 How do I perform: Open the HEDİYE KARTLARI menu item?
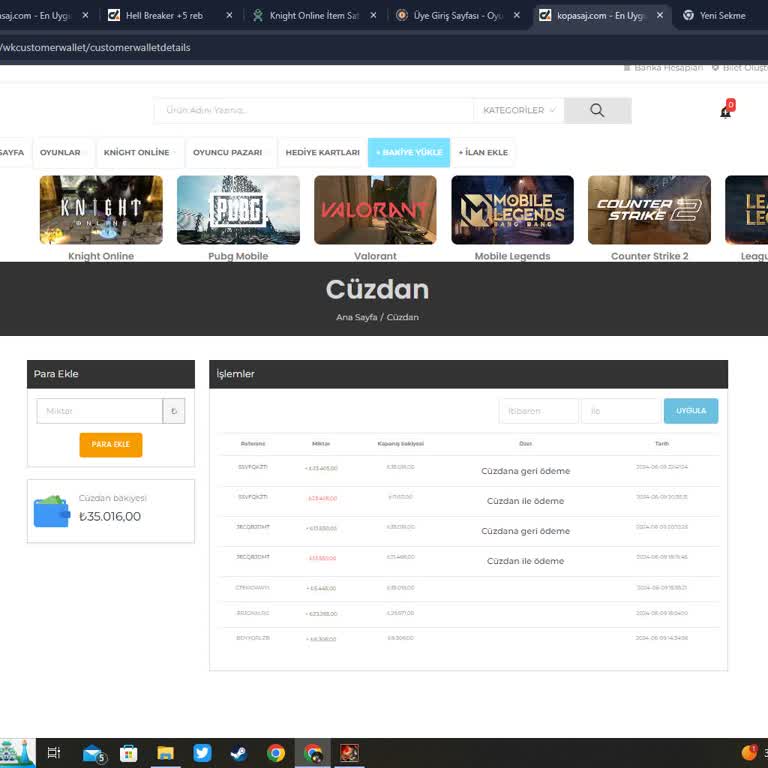[x=322, y=153]
